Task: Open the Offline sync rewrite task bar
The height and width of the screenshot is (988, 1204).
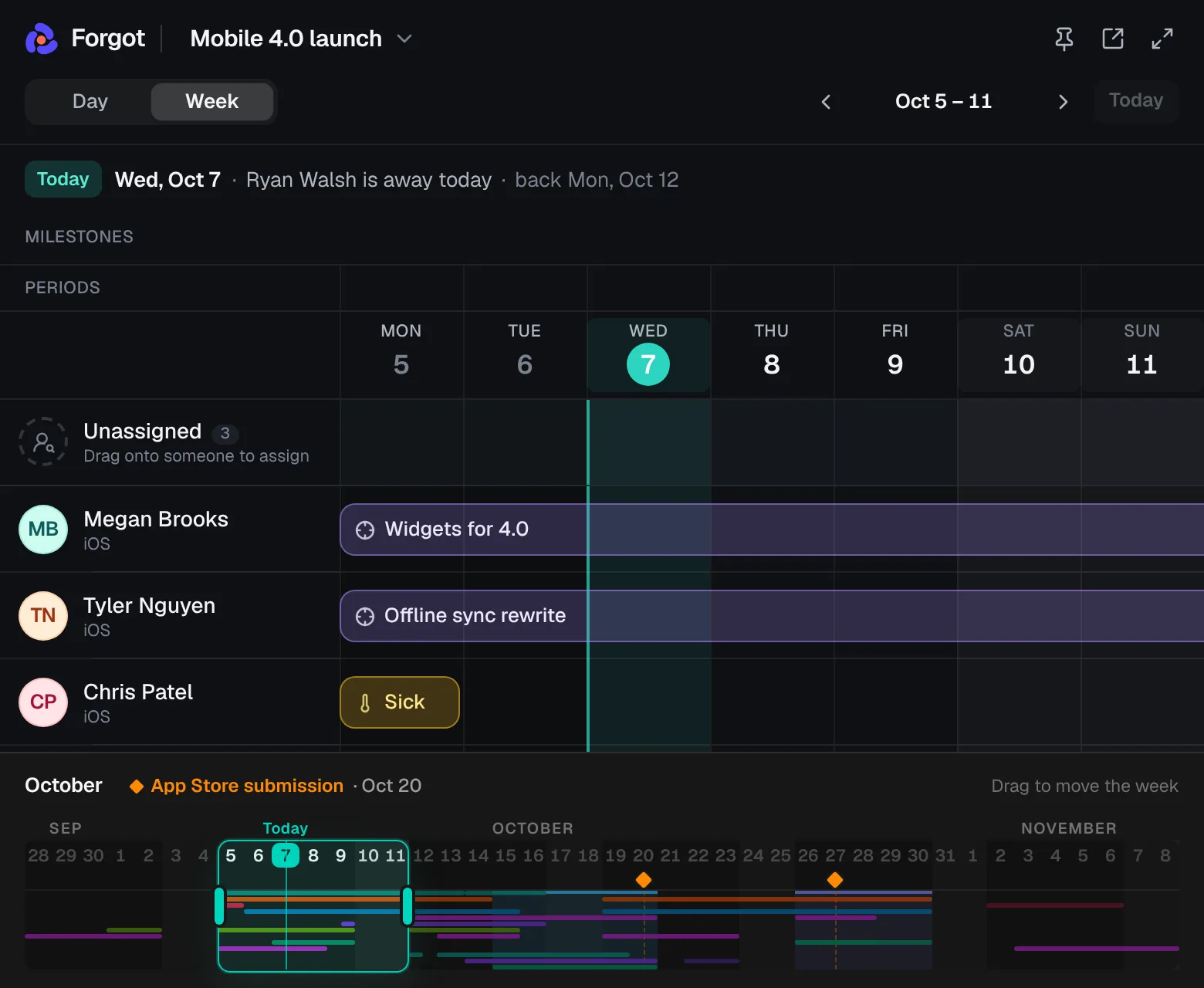Action: [x=772, y=616]
